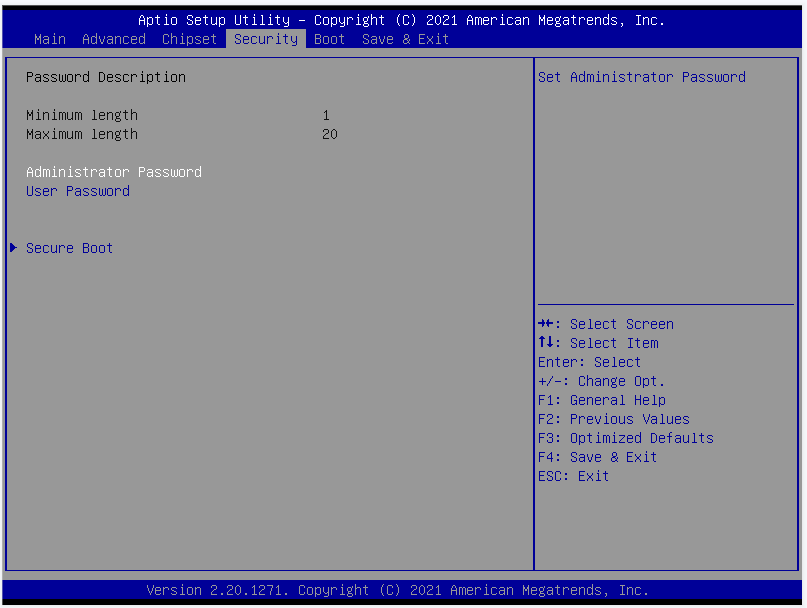Select the Administrator Password option
The image size is (807, 608).
coord(113,172)
